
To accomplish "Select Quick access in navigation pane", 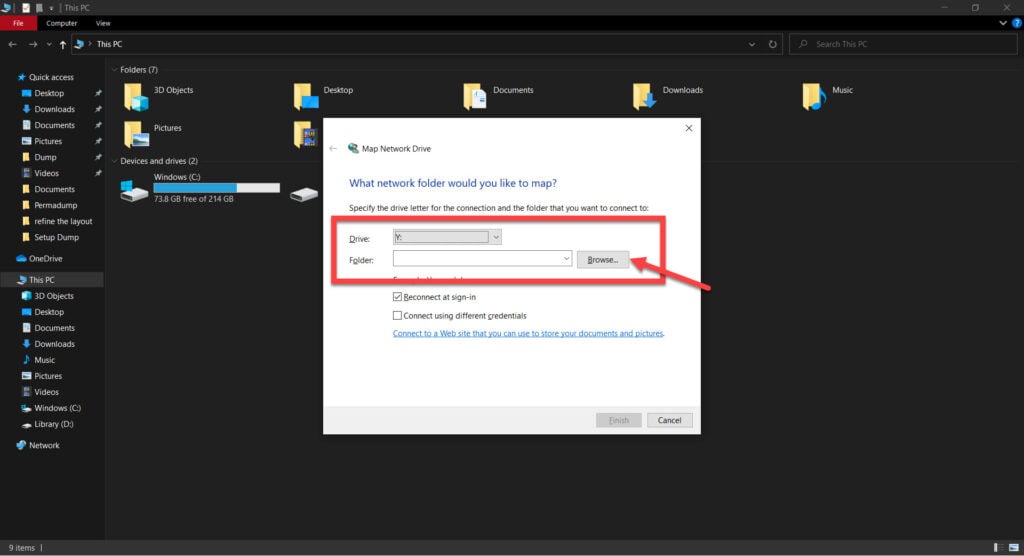I will point(51,77).
